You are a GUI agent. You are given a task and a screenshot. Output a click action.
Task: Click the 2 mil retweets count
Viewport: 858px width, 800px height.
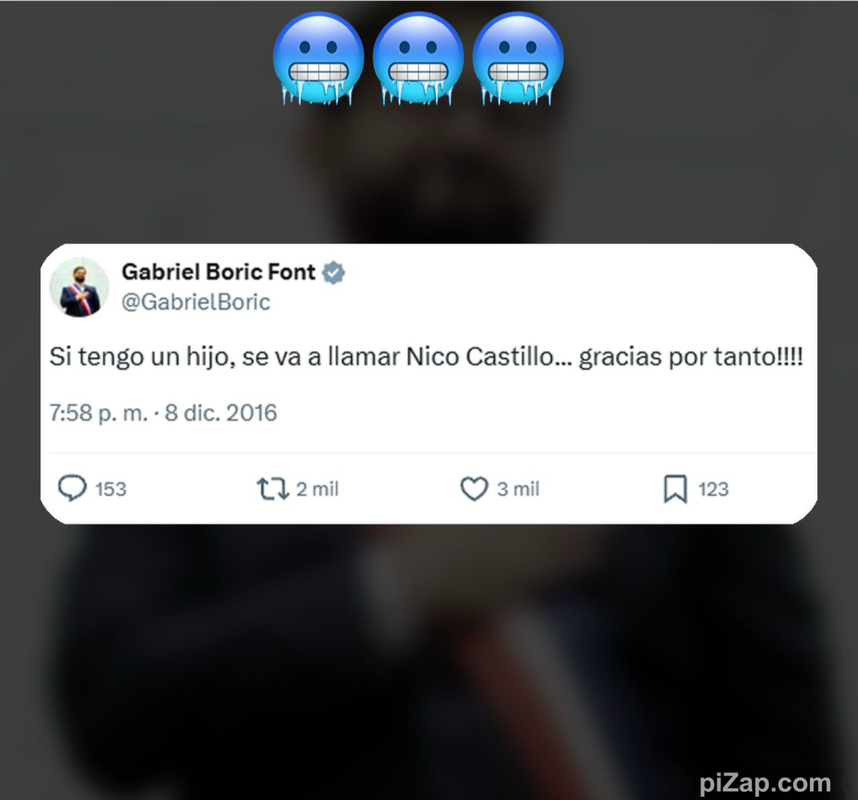tap(317, 489)
